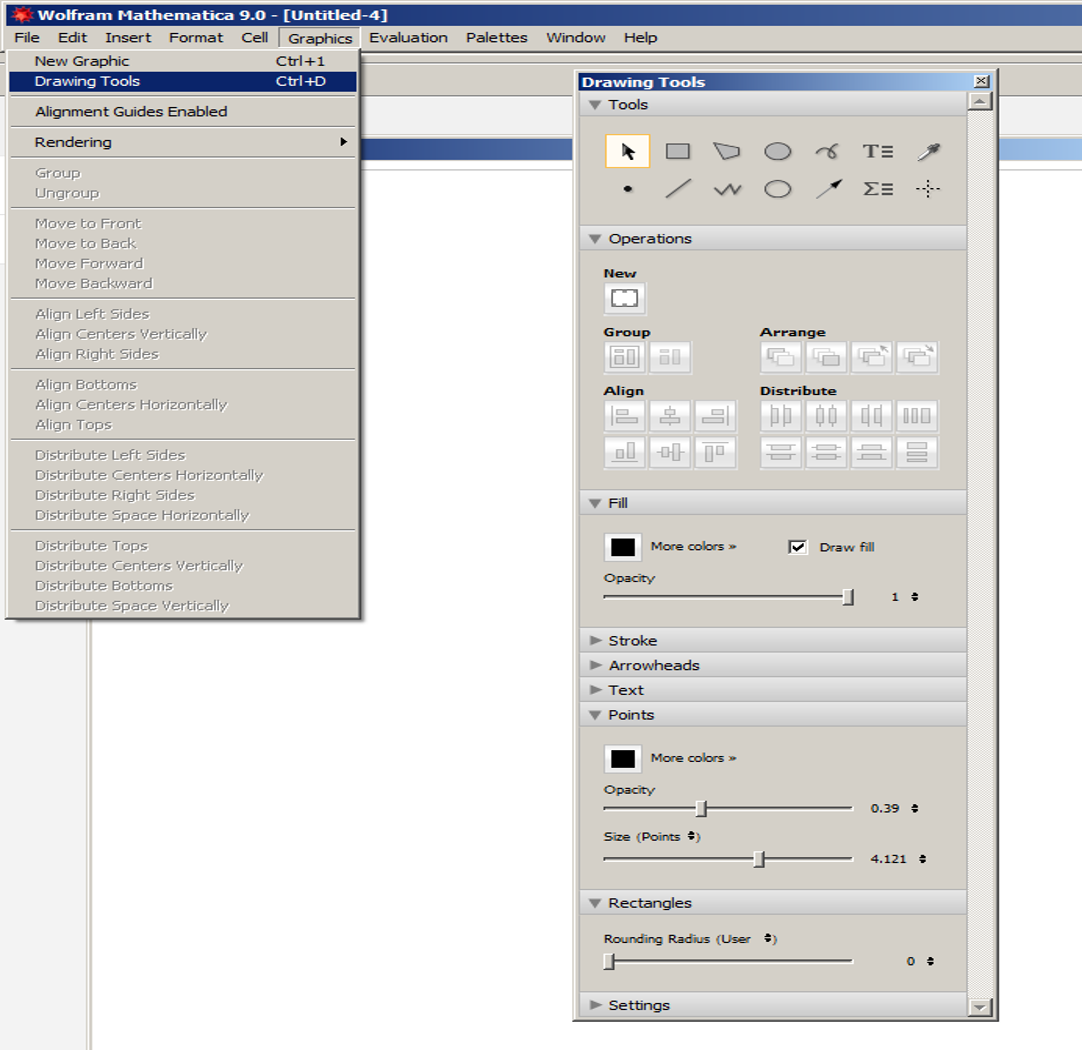The height and width of the screenshot is (1050, 1082).
Task: Click the black Points color swatch
Action: pyautogui.click(x=622, y=759)
